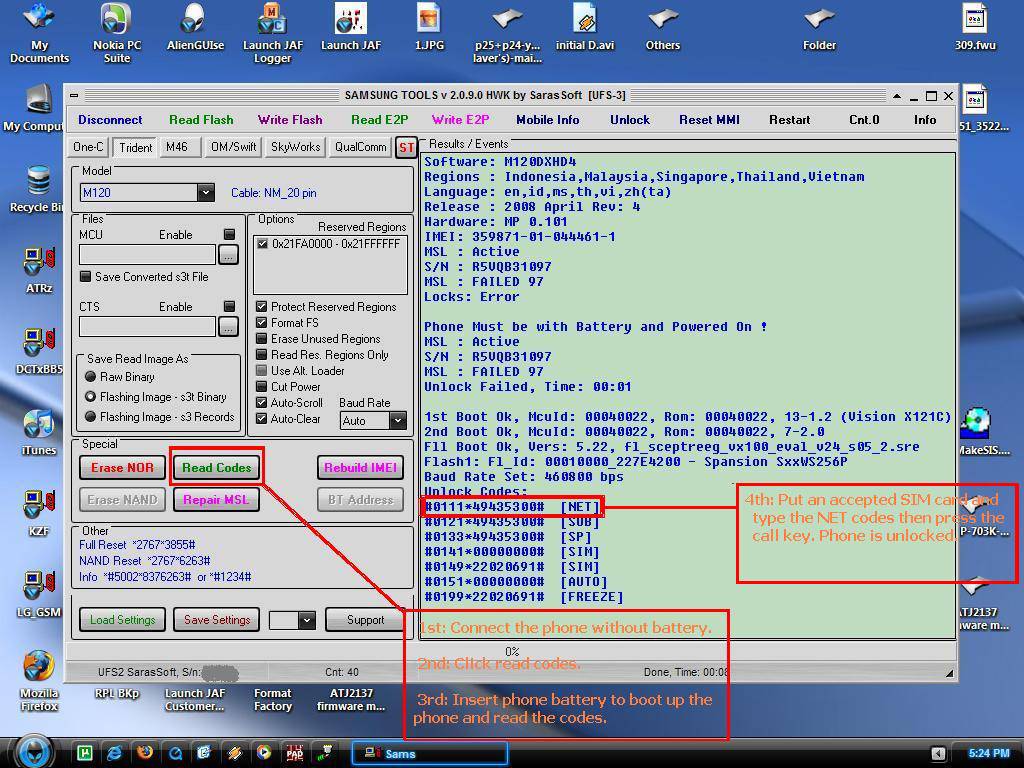The image size is (1024, 768).
Task: Choose Flashing Image - s3 Records option
Action: [90, 417]
